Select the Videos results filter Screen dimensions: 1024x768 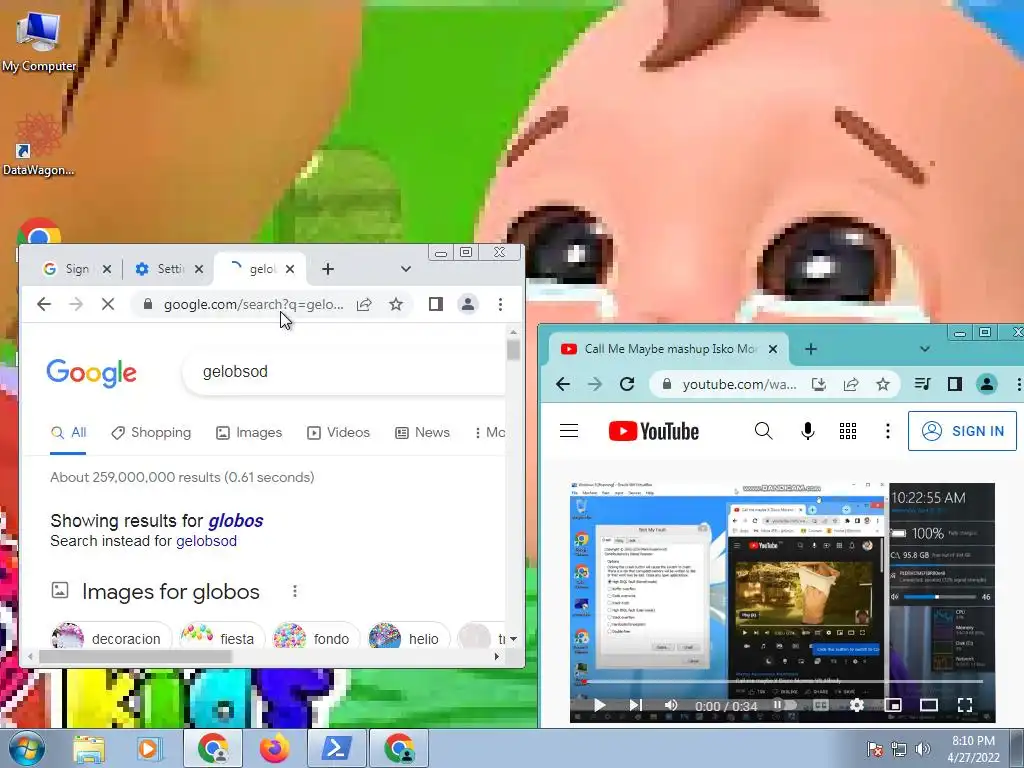click(x=338, y=432)
